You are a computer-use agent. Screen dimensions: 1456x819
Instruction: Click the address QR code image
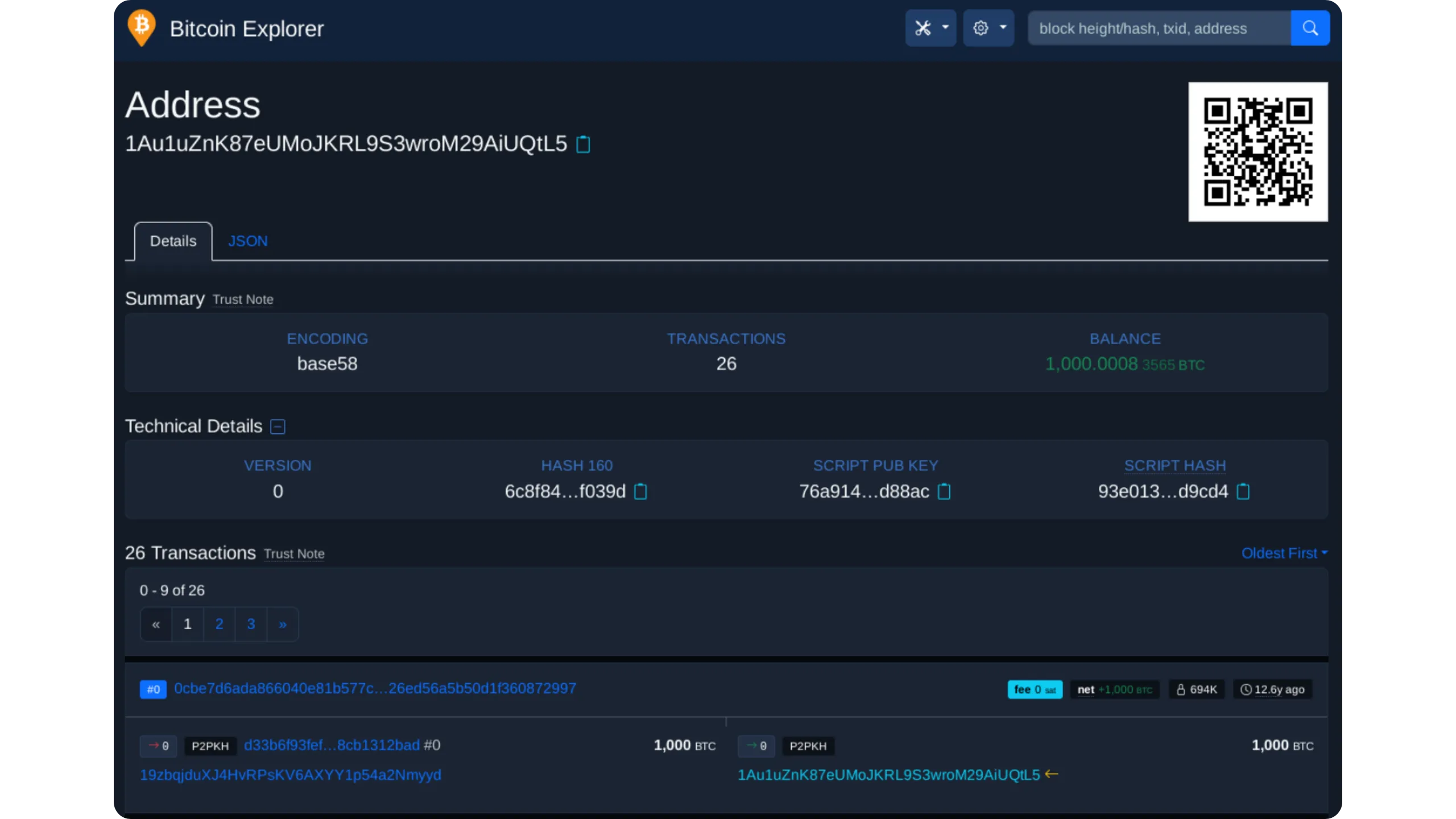(1258, 152)
